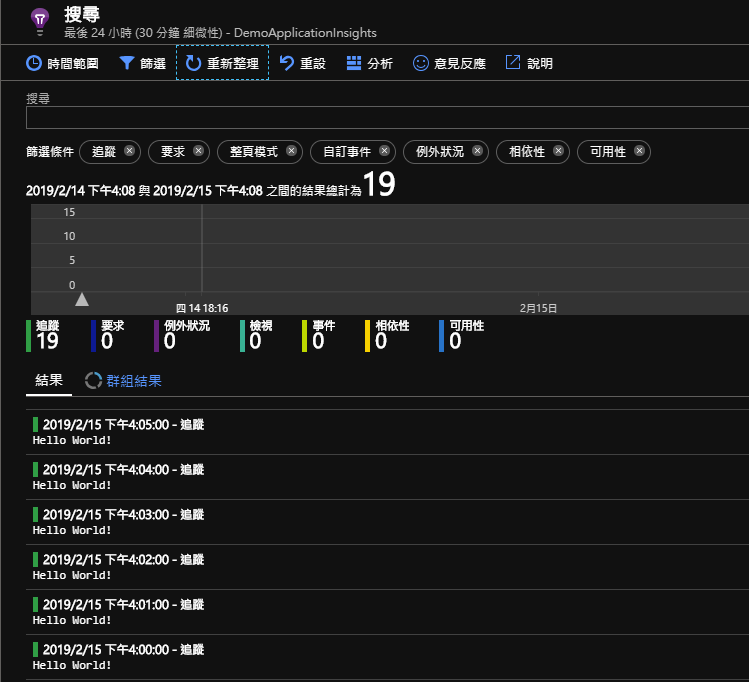The height and width of the screenshot is (682, 749).
Task: Switch to the 群組結果 tab
Action: (x=133, y=381)
